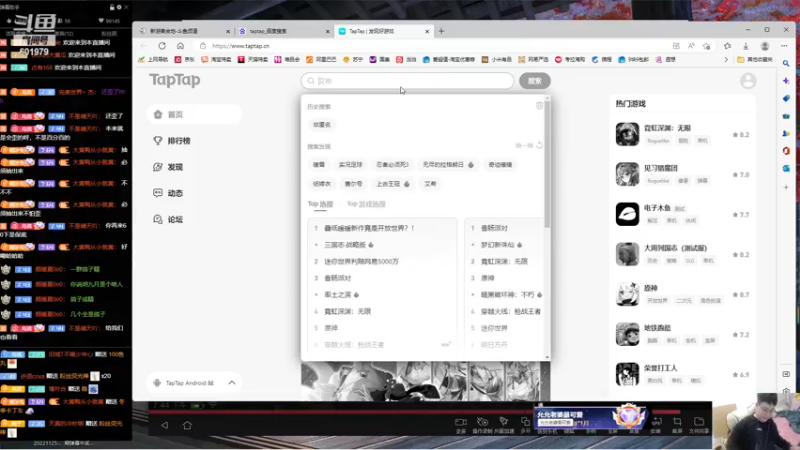The height and width of the screenshot is (450, 800).
Task: Click hot search 迷你世界判赔网易5000万
Action: (361, 261)
